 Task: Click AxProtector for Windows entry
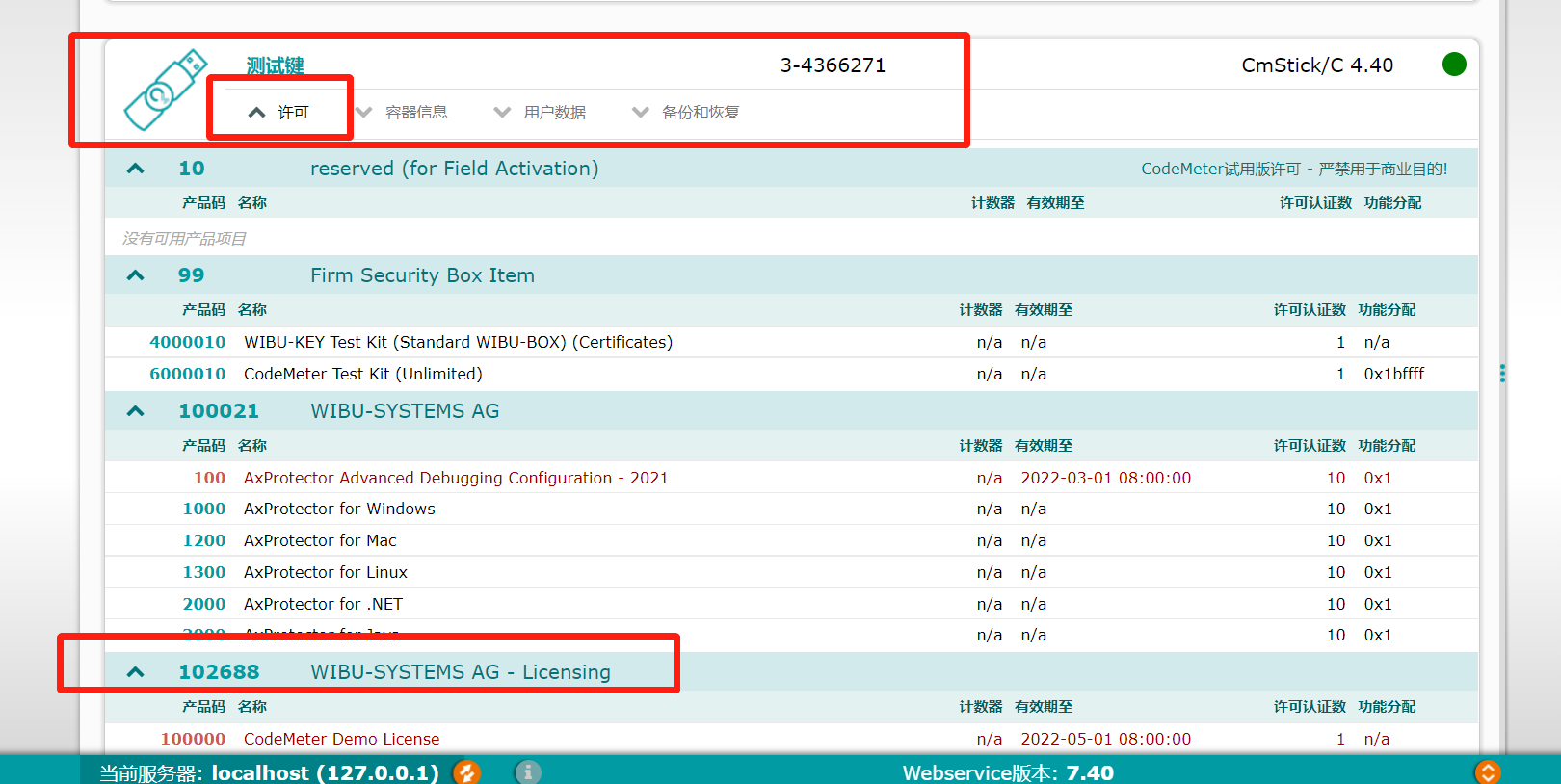click(x=339, y=509)
